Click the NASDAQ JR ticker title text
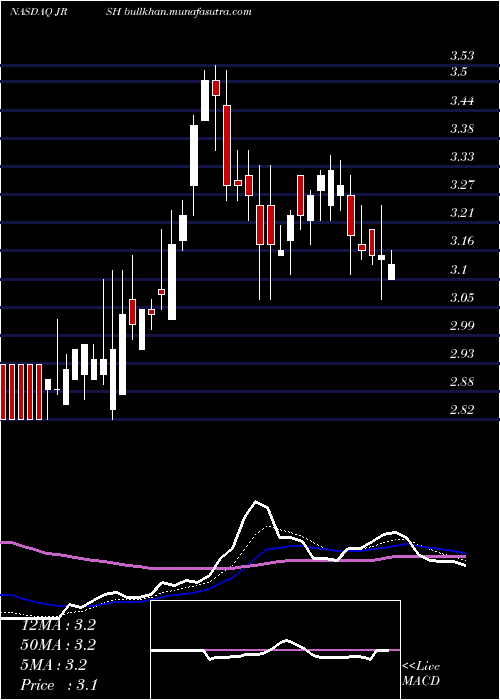This screenshot has width=500, height=700. 39,12
